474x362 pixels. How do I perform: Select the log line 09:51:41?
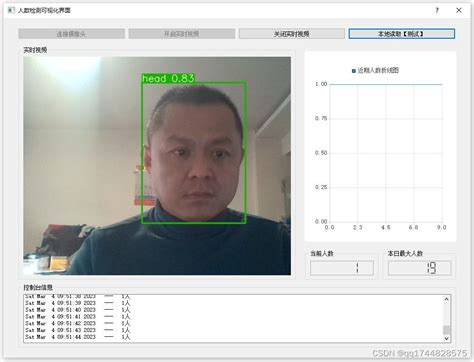click(x=77, y=317)
